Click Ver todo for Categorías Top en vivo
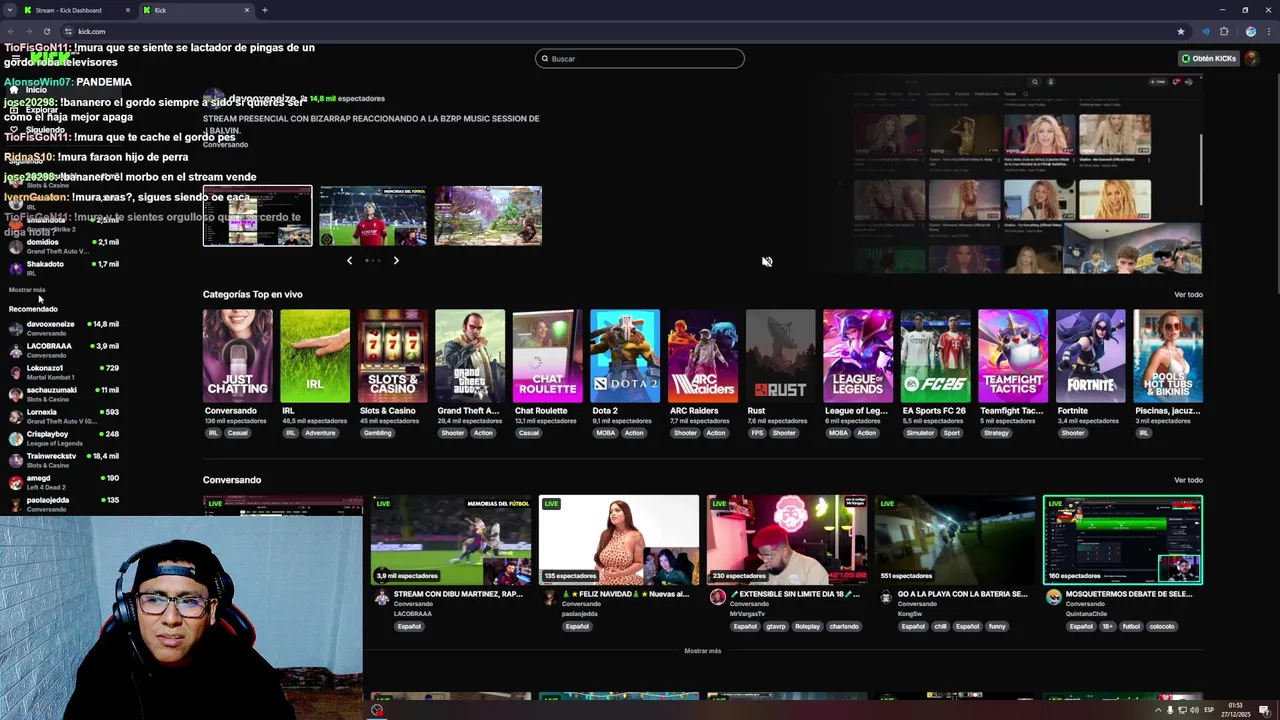 (x=1188, y=295)
